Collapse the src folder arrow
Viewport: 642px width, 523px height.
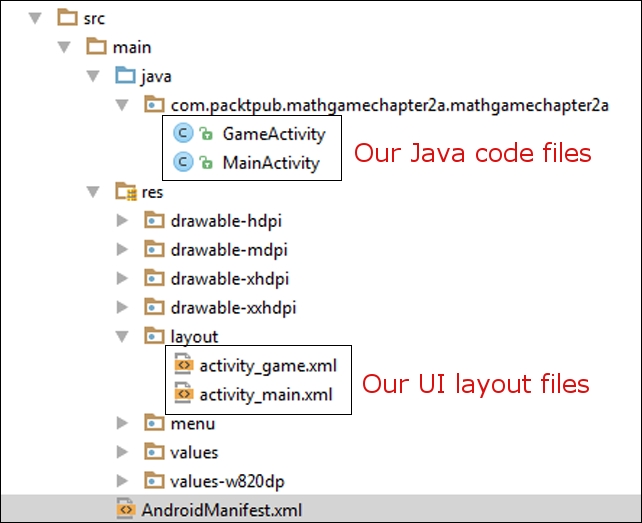pos(37,17)
